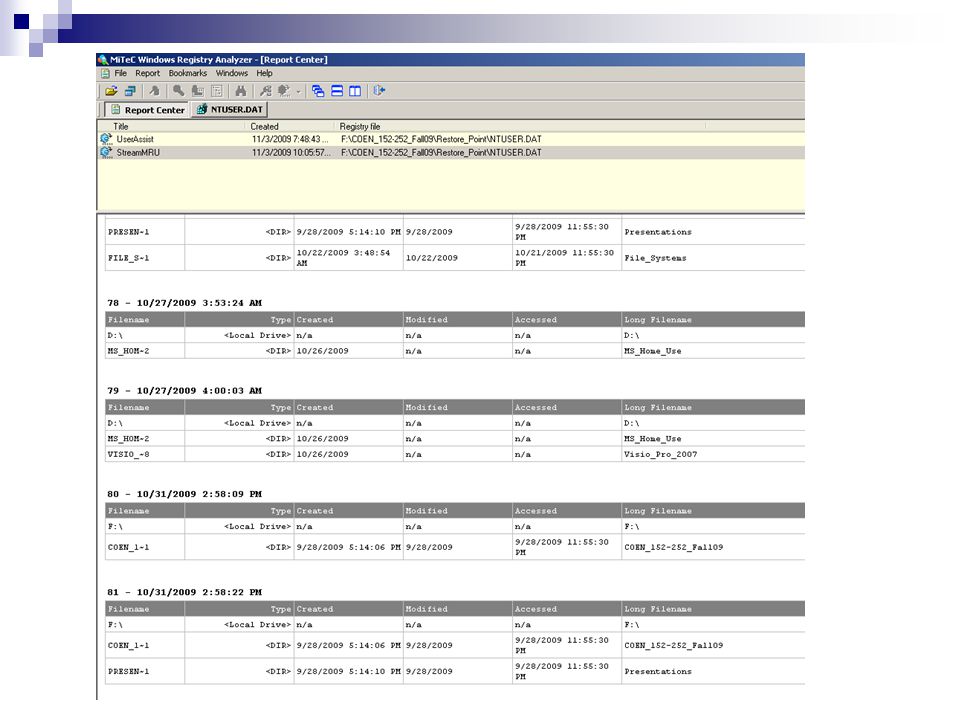
Task: Open the Report menu
Action: (x=148, y=73)
